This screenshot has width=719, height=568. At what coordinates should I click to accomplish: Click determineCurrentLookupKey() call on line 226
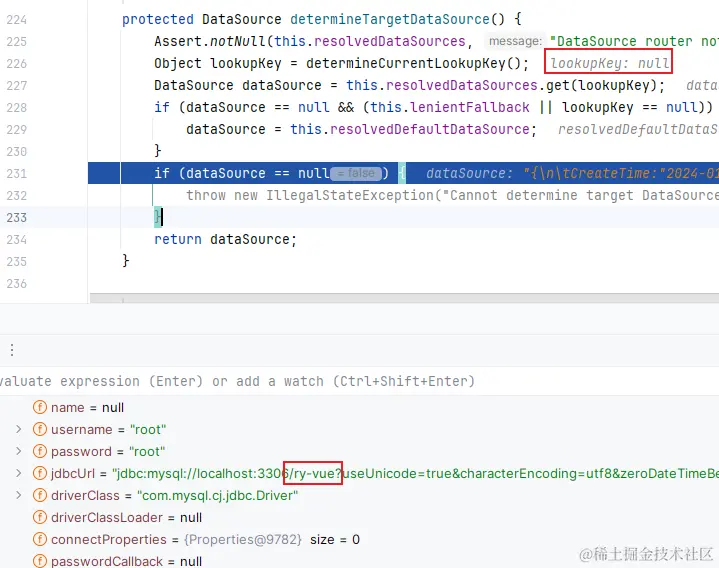point(417,63)
